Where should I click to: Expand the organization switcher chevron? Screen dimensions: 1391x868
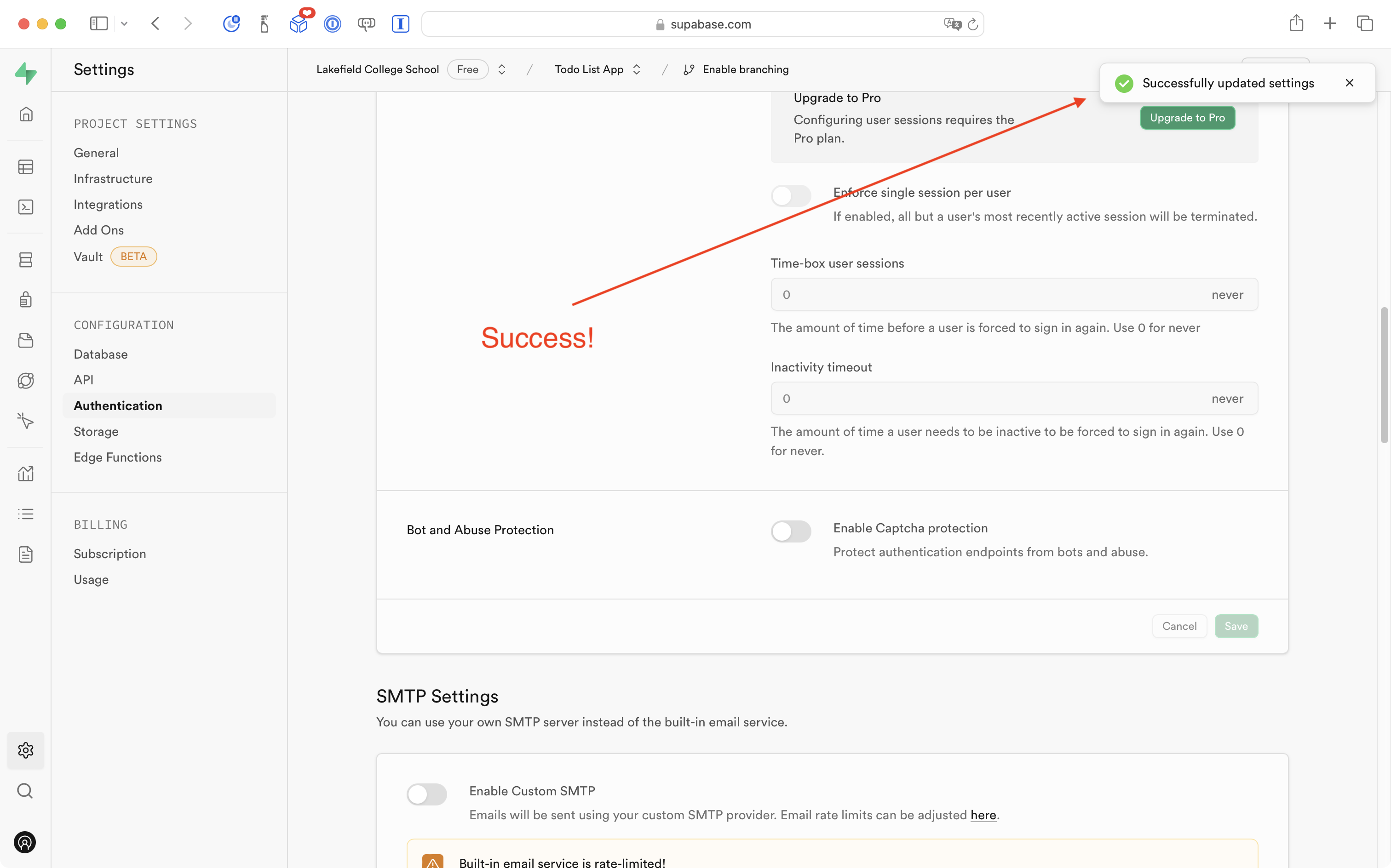click(x=501, y=69)
